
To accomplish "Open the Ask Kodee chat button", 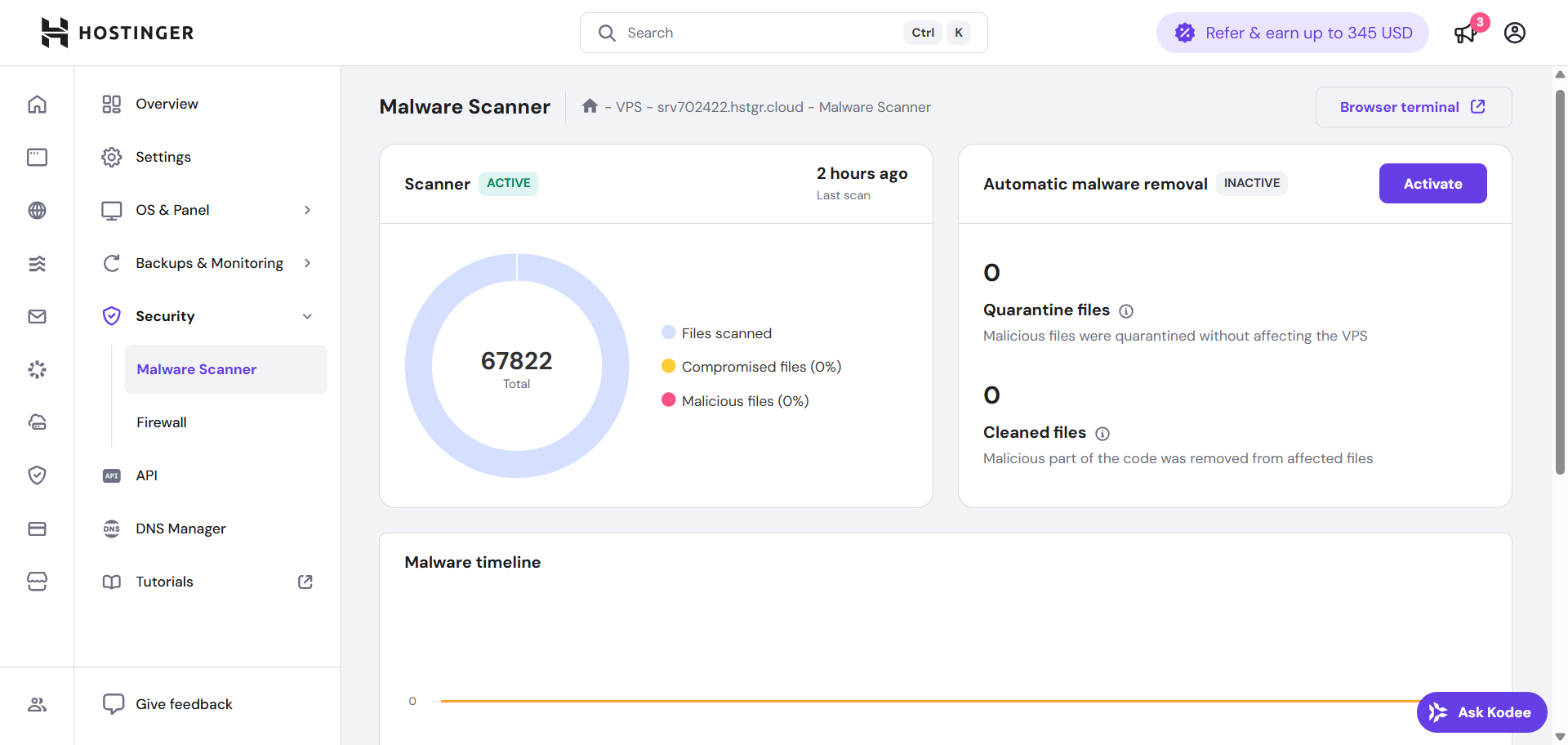I will (1481, 712).
